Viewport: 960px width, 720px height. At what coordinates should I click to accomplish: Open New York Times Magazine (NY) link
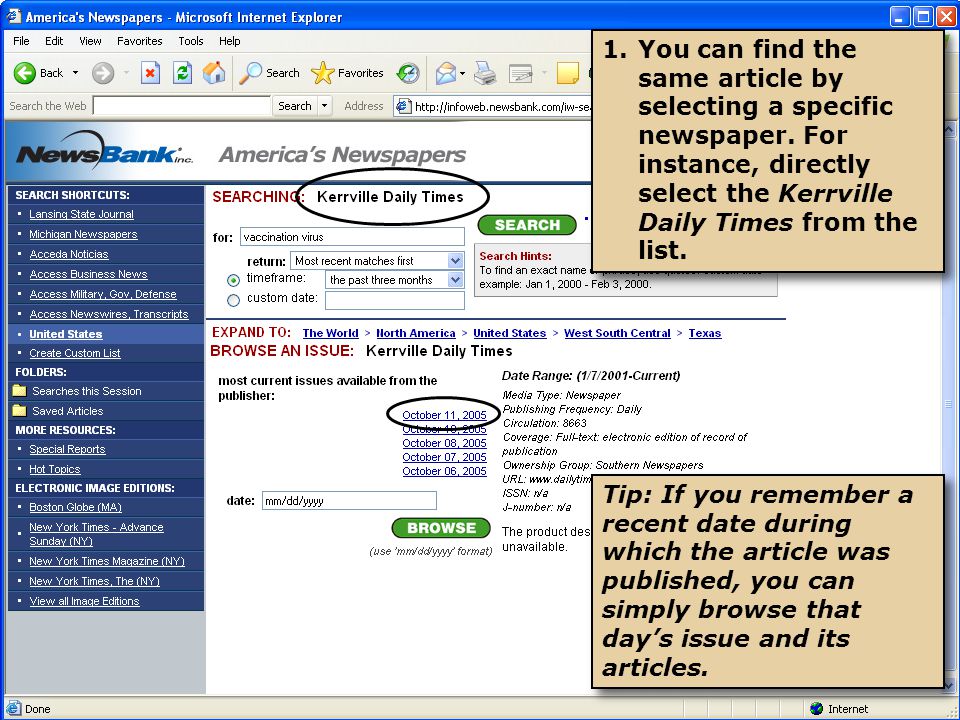point(107,561)
